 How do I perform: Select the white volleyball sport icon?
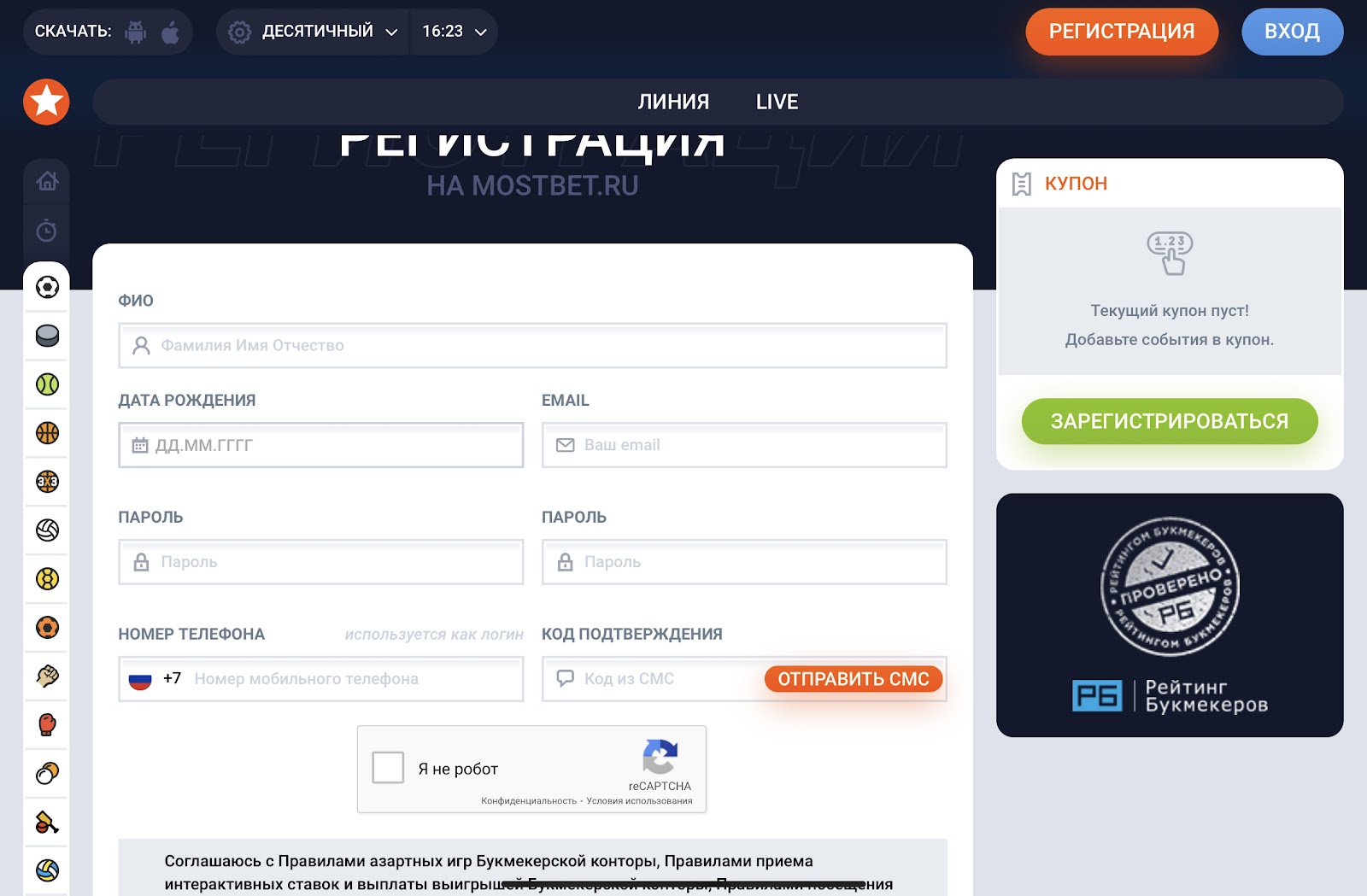(x=47, y=530)
